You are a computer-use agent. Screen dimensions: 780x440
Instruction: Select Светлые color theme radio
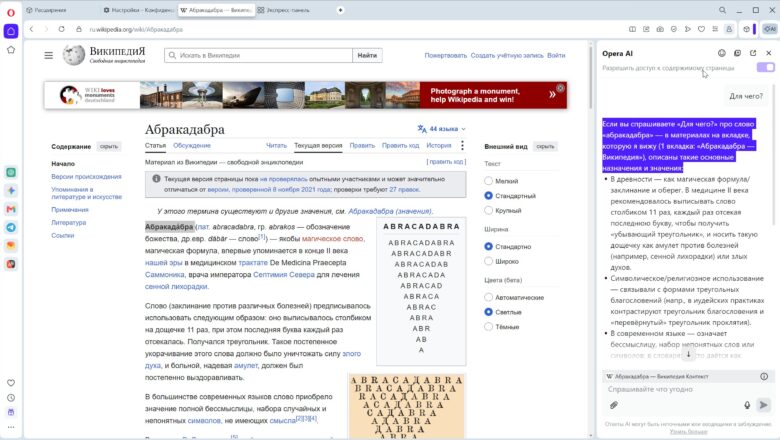coord(488,312)
